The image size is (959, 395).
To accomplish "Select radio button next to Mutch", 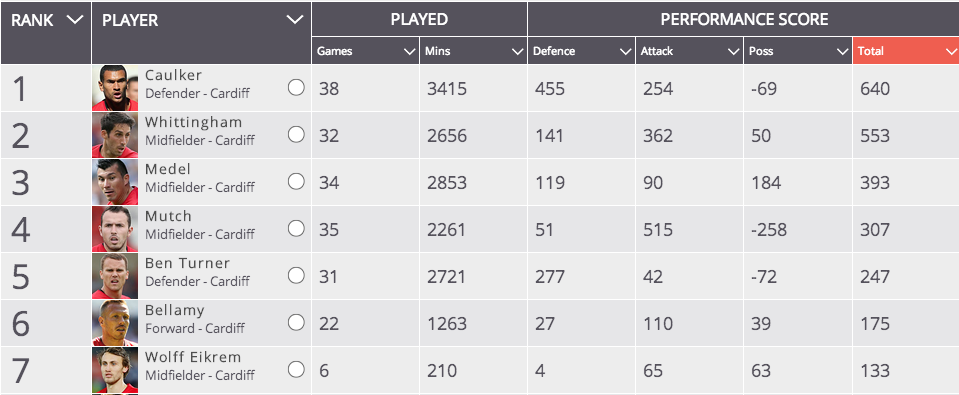I will 296,229.
